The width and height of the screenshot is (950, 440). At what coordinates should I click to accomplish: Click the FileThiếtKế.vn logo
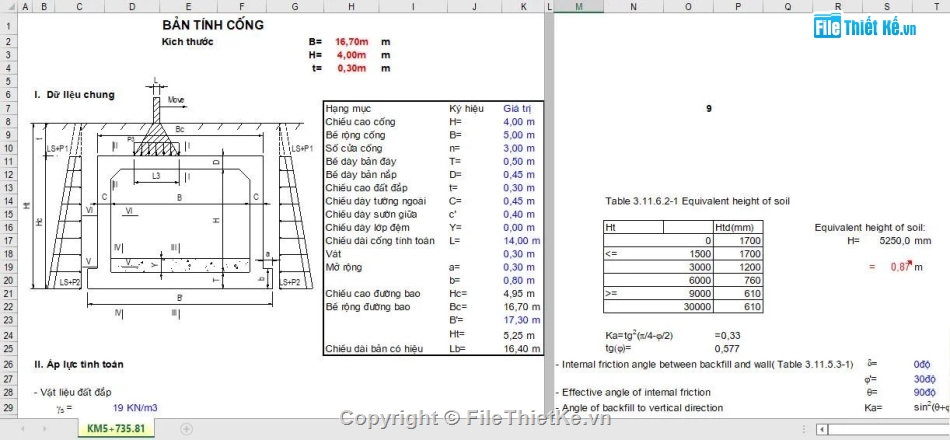pos(865,26)
